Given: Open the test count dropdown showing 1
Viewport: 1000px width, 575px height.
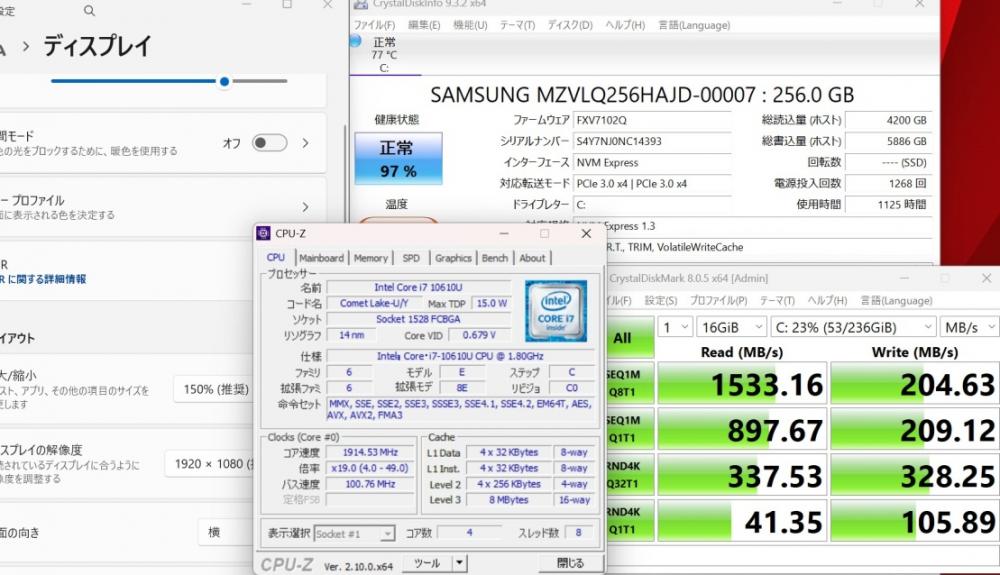Looking at the screenshot, I should (x=676, y=328).
